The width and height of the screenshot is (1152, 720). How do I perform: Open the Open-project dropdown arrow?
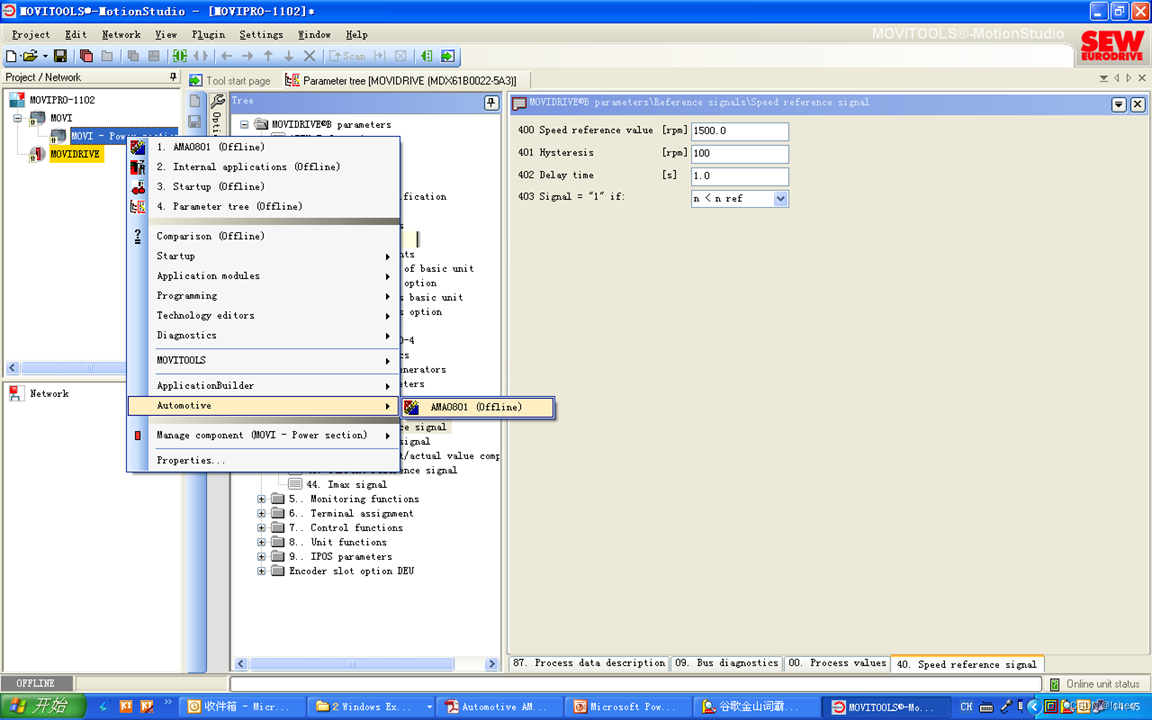(44, 56)
